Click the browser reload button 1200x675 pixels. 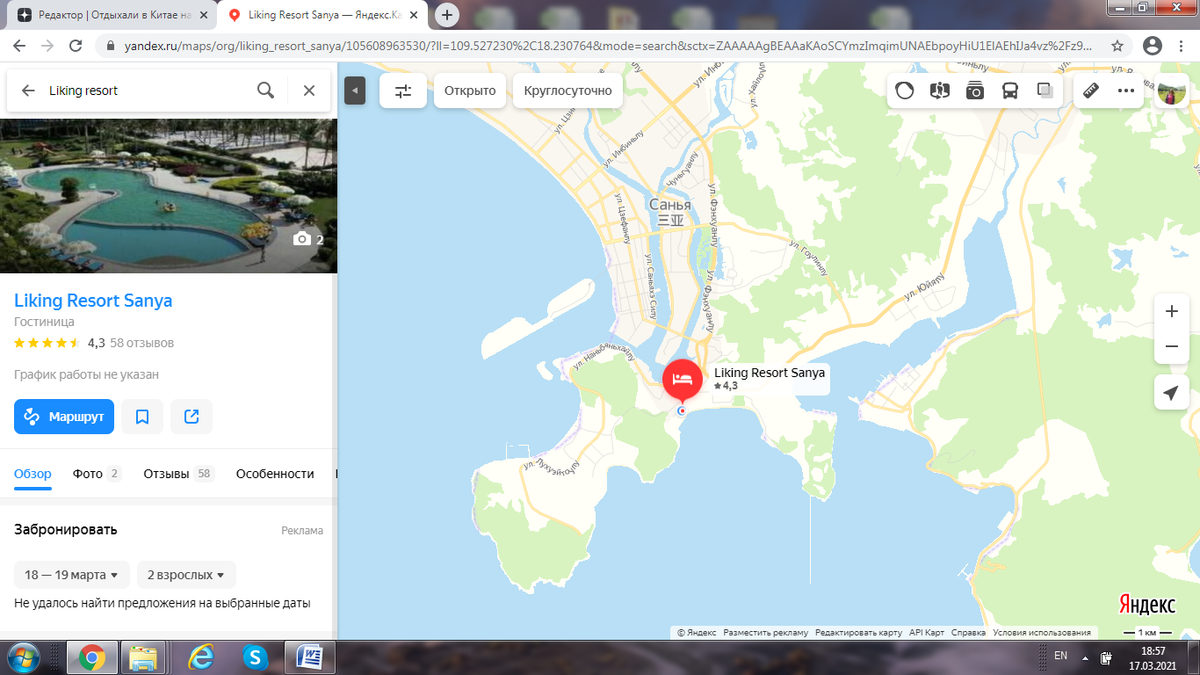click(75, 46)
